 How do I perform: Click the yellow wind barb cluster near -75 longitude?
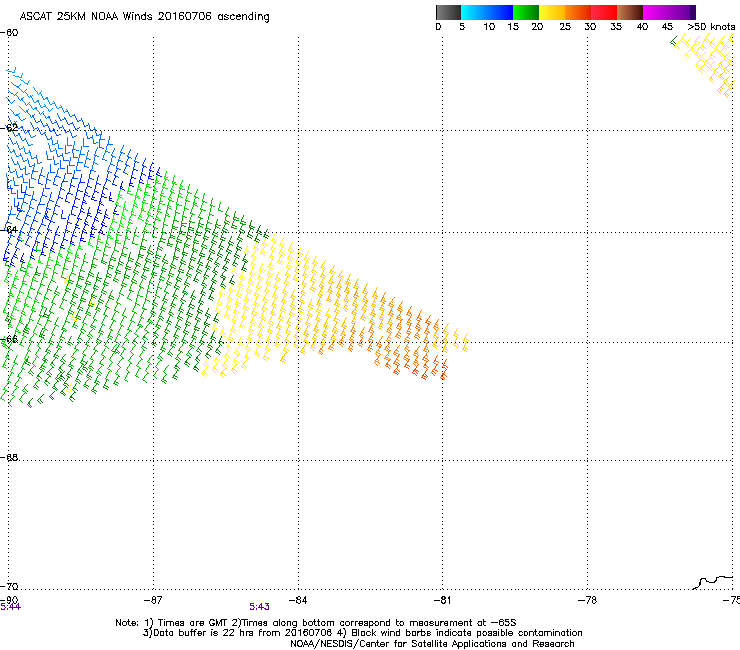pyautogui.click(x=706, y=64)
